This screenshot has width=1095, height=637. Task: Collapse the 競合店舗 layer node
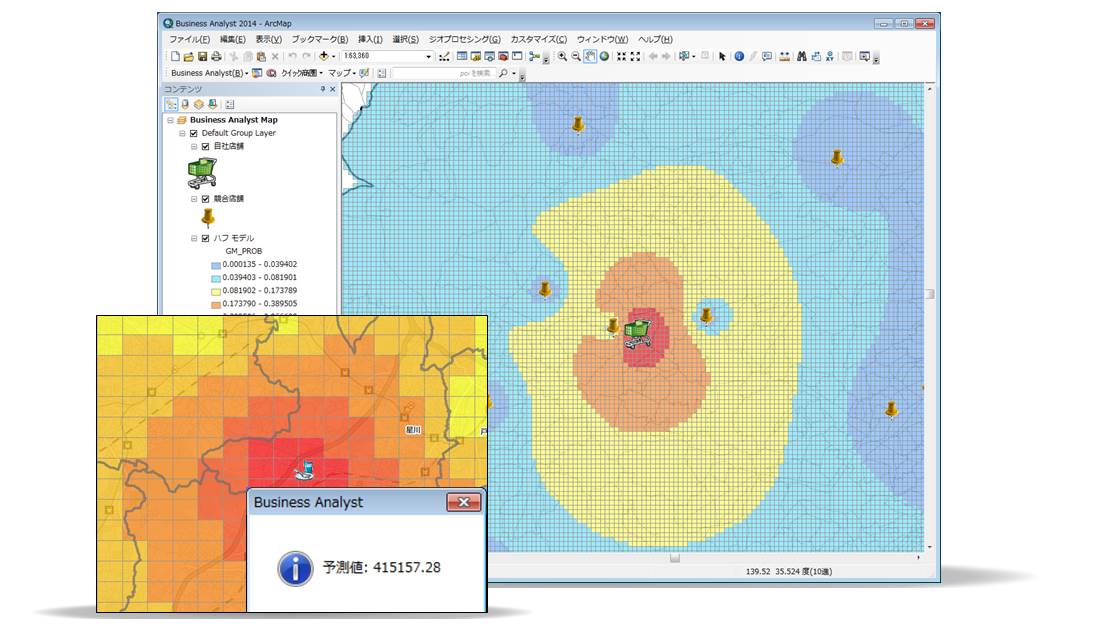click(x=194, y=199)
